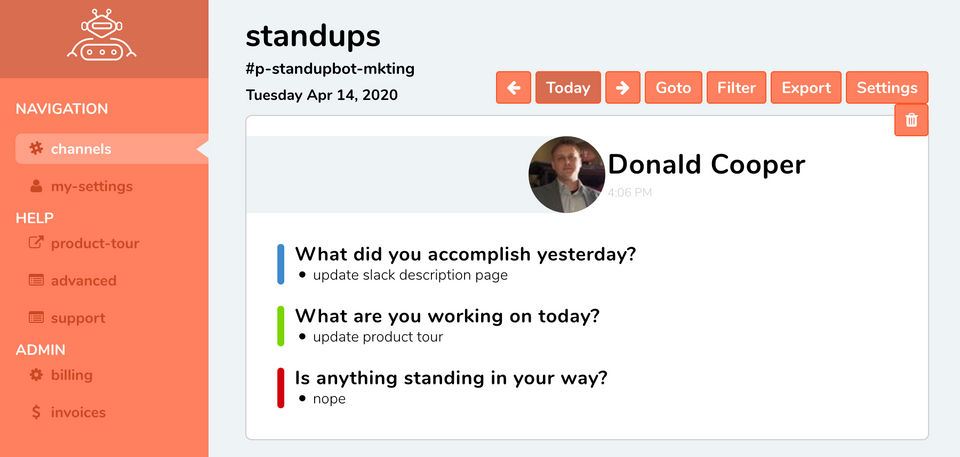Delete standup with the trash icon
Viewport: 960px width, 457px height.
[x=911, y=120]
